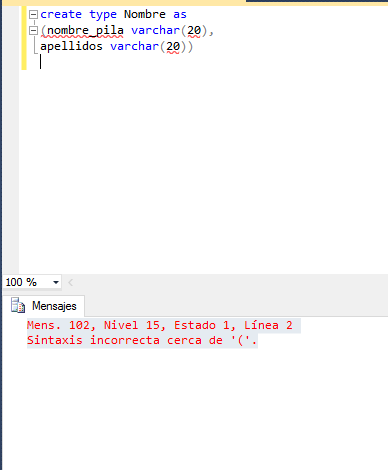388x470 pixels.
Task: Open the 100 % zoom dropdown
Action: (56, 282)
